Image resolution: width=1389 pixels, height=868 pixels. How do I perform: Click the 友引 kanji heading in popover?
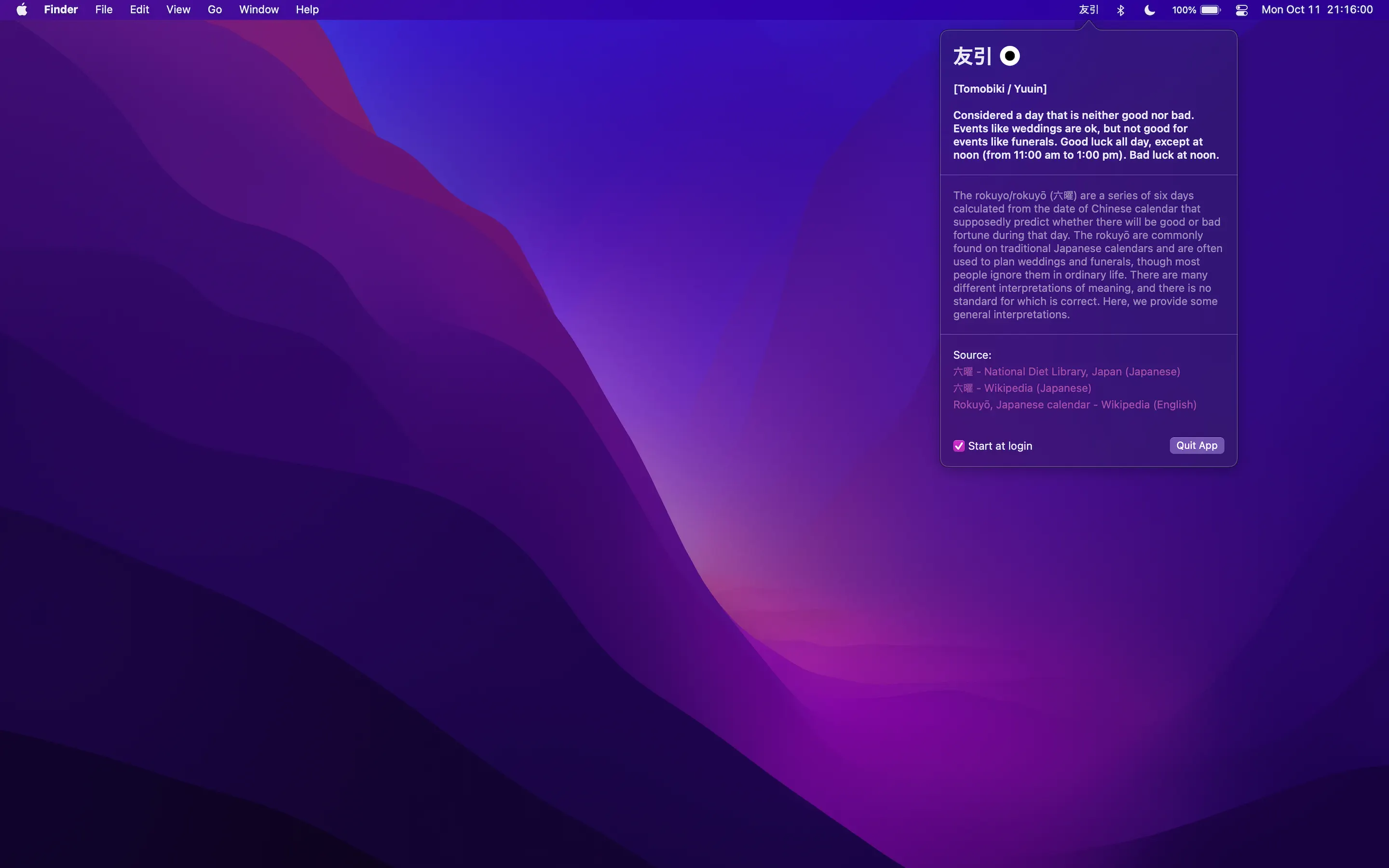(972, 56)
